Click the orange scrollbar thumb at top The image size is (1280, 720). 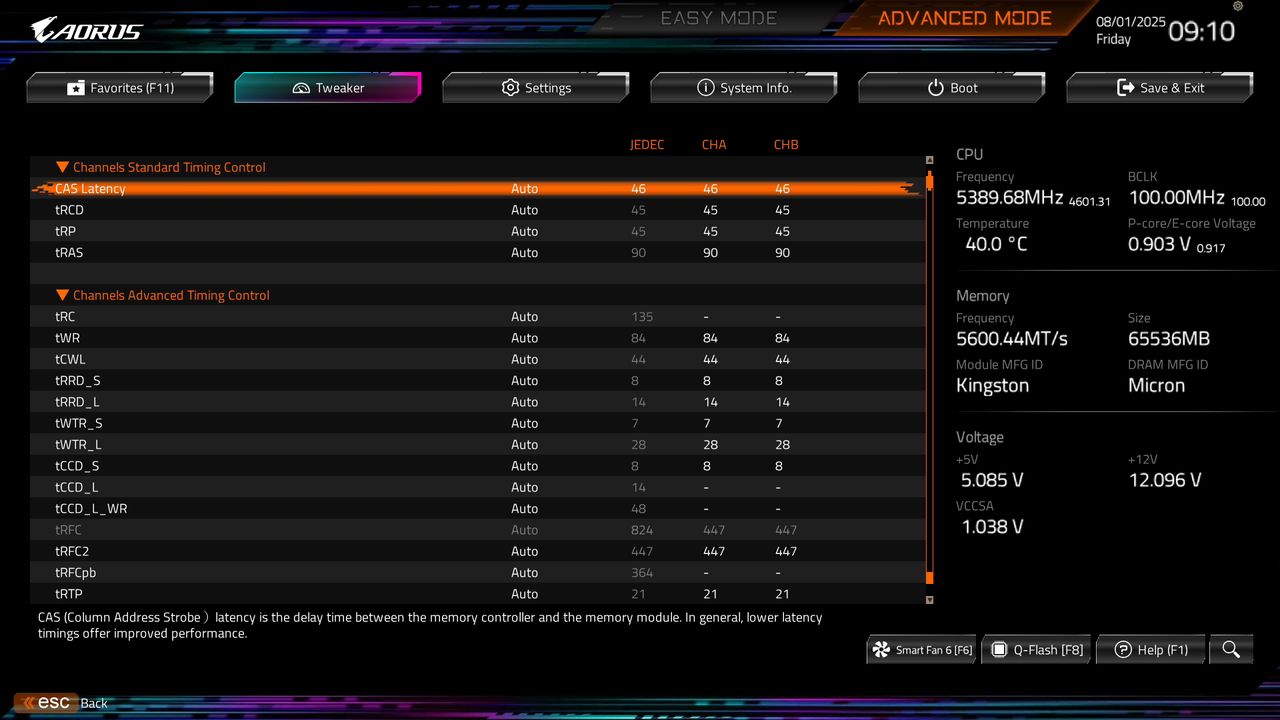pos(929,181)
